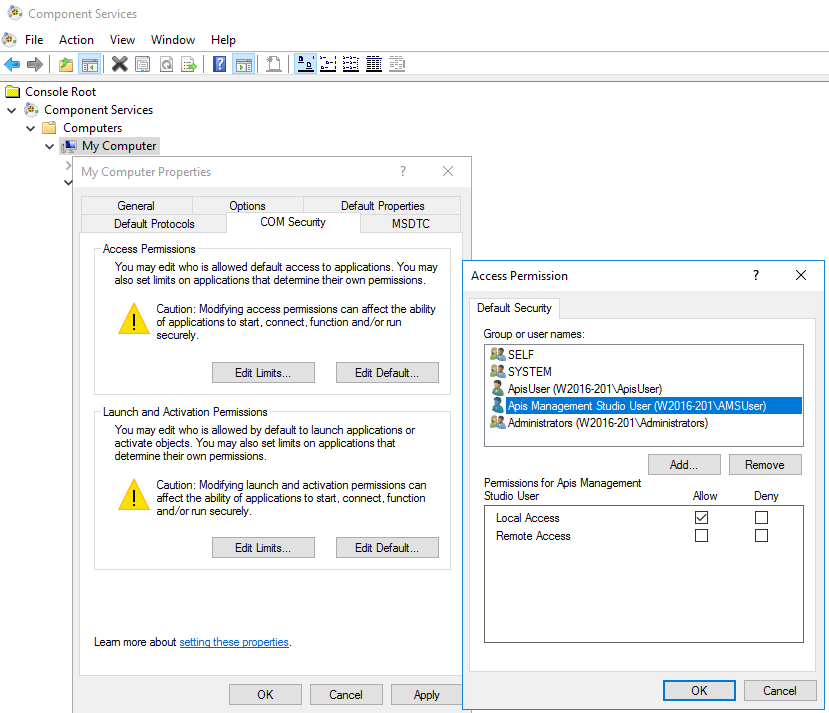Collapse the Computers folder node
Viewport: 829px width, 713px height.
coord(30,128)
